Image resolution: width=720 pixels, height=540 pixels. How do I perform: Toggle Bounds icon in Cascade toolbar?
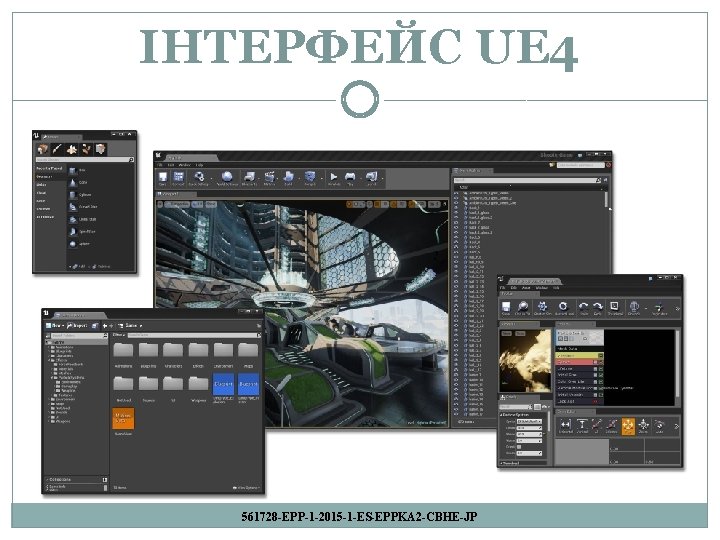(634, 308)
